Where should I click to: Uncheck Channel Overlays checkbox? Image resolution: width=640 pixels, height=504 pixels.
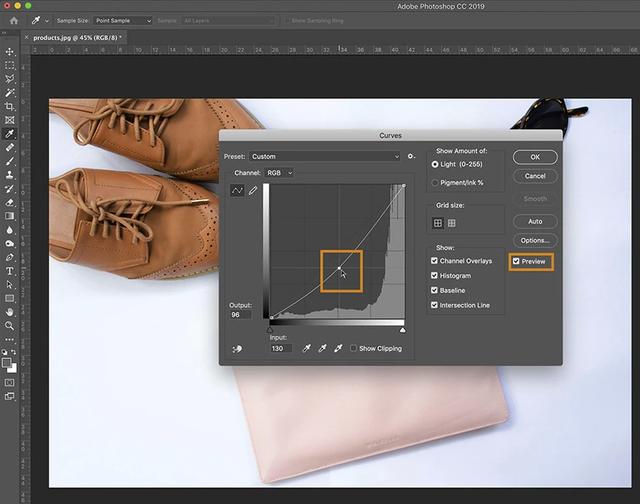click(434, 260)
